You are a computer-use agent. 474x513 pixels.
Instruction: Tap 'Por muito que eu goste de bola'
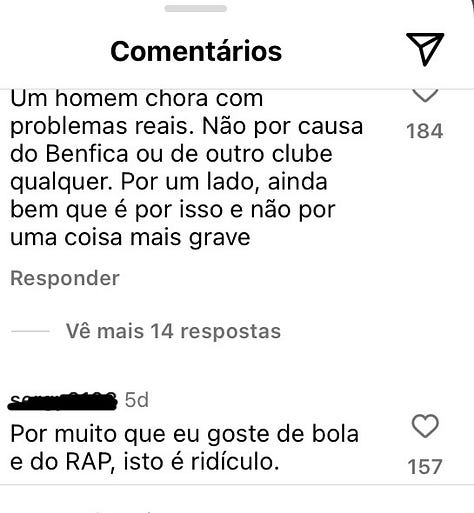point(185,434)
